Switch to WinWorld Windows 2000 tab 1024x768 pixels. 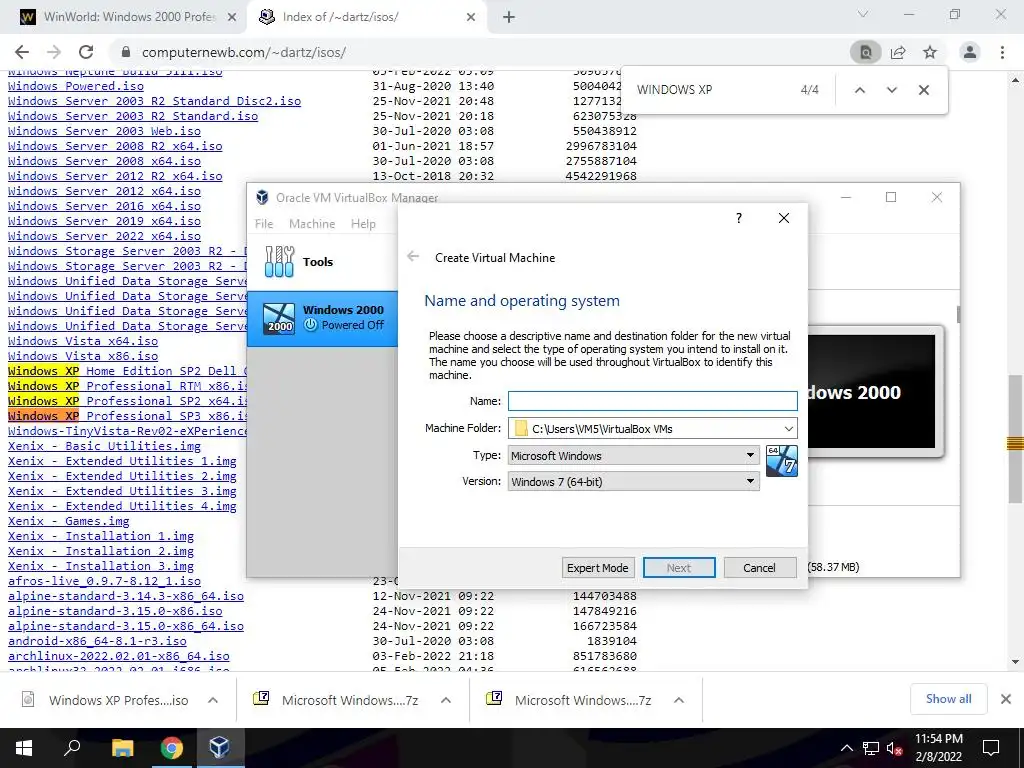[129, 17]
